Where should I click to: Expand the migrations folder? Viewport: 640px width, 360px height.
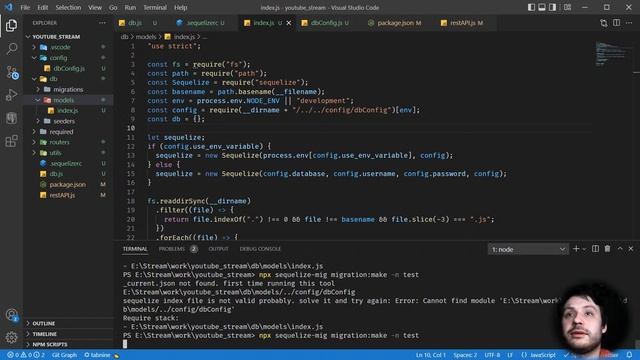click(38, 89)
